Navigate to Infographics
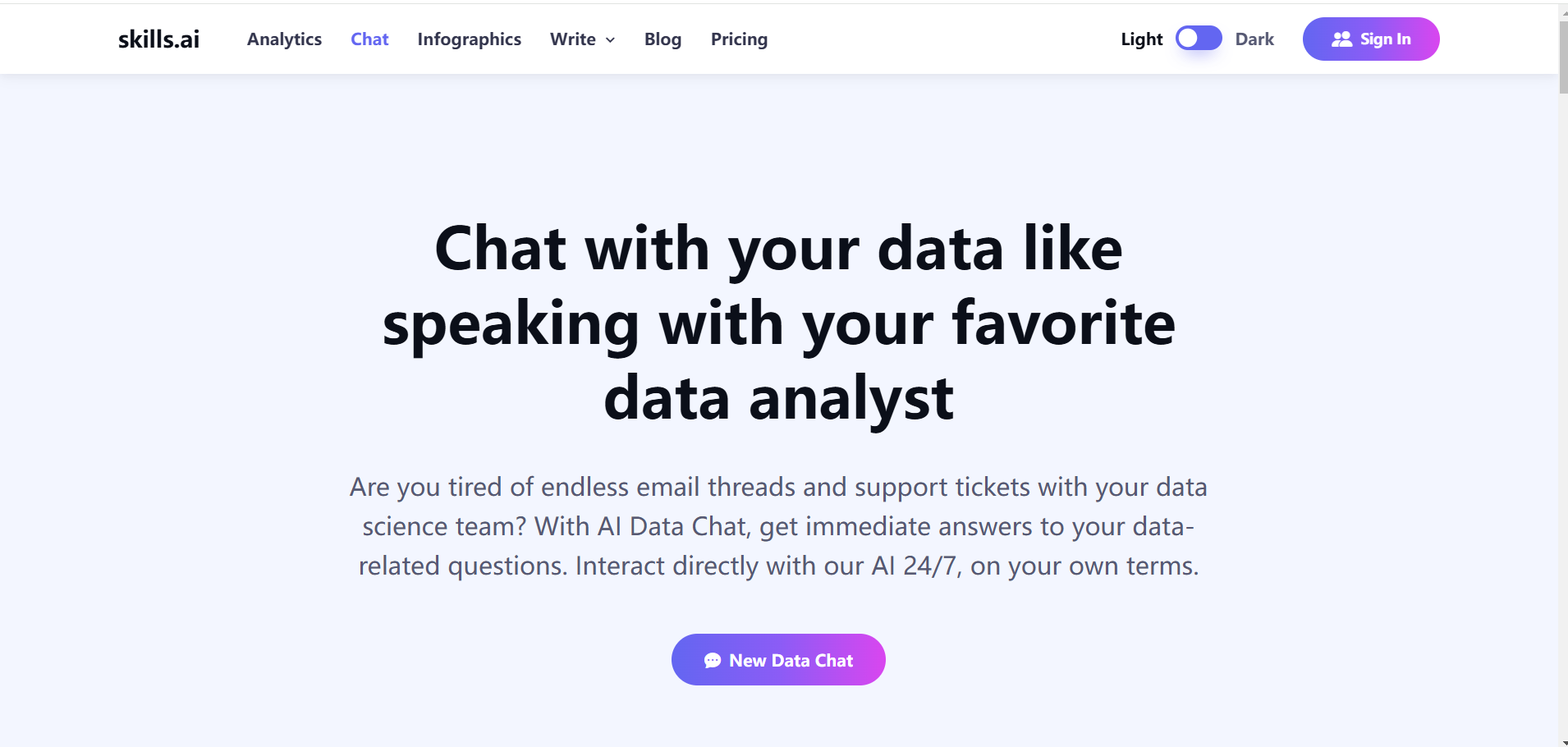Viewport: 1568px width, 747px height. (469, 39)
